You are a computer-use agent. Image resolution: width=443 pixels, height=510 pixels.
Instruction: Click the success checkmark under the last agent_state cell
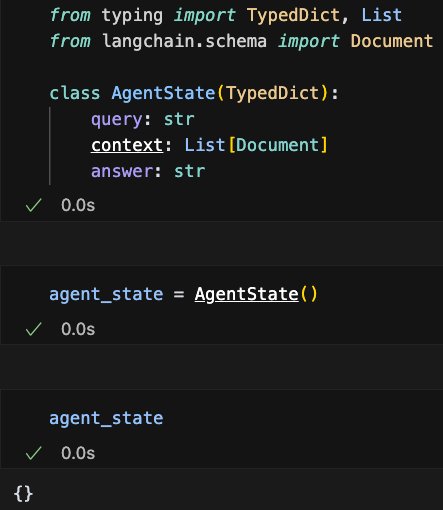click(x=33, y=453)
